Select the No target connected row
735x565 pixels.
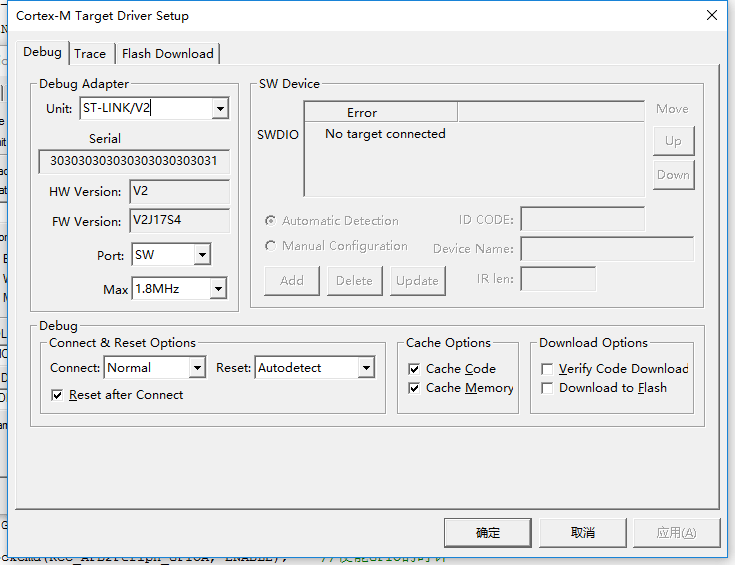tap(385, 134)
